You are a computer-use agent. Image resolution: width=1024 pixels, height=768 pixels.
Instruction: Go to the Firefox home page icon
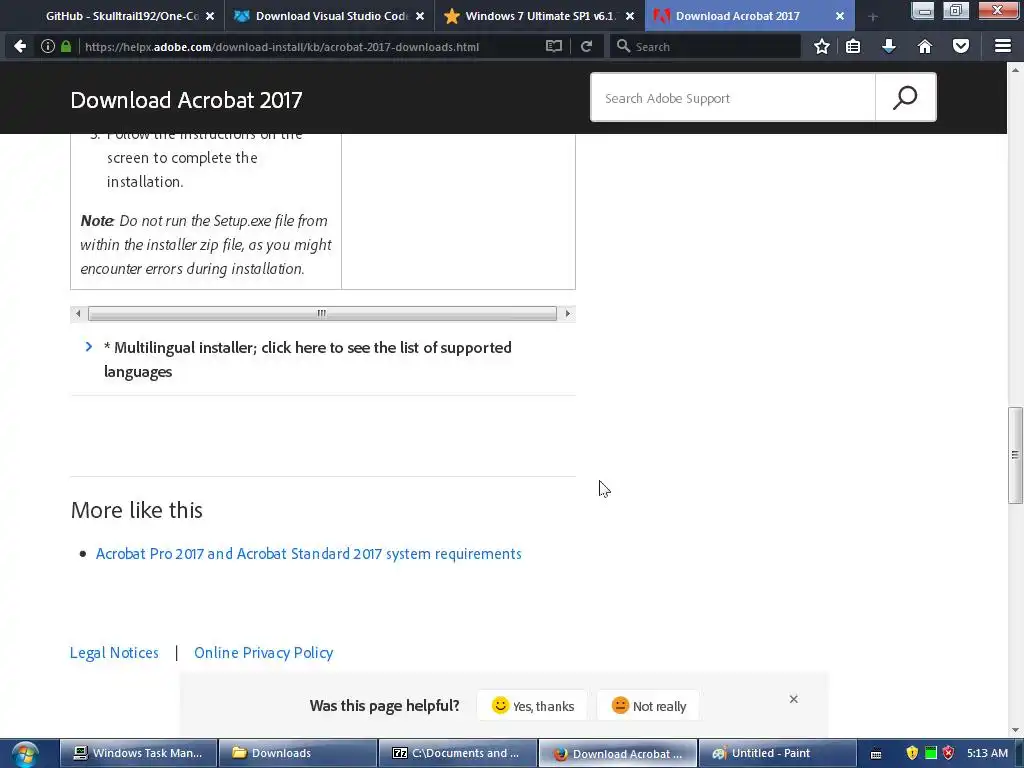pos(925,46)
